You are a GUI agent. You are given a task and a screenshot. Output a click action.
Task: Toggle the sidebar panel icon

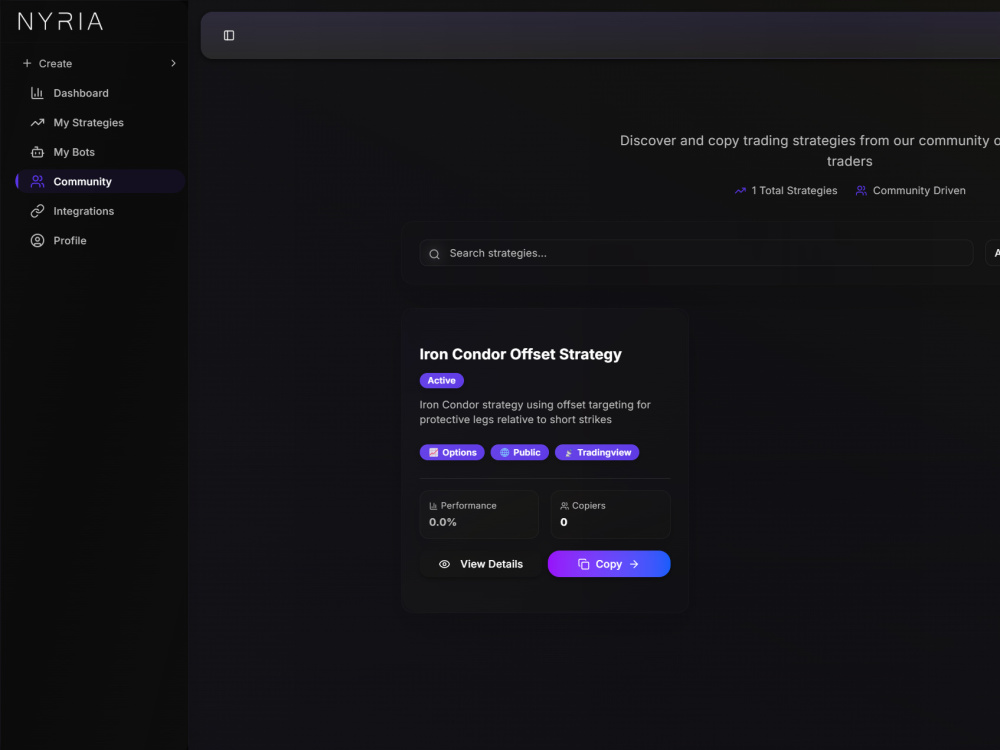tap(229, 35)
